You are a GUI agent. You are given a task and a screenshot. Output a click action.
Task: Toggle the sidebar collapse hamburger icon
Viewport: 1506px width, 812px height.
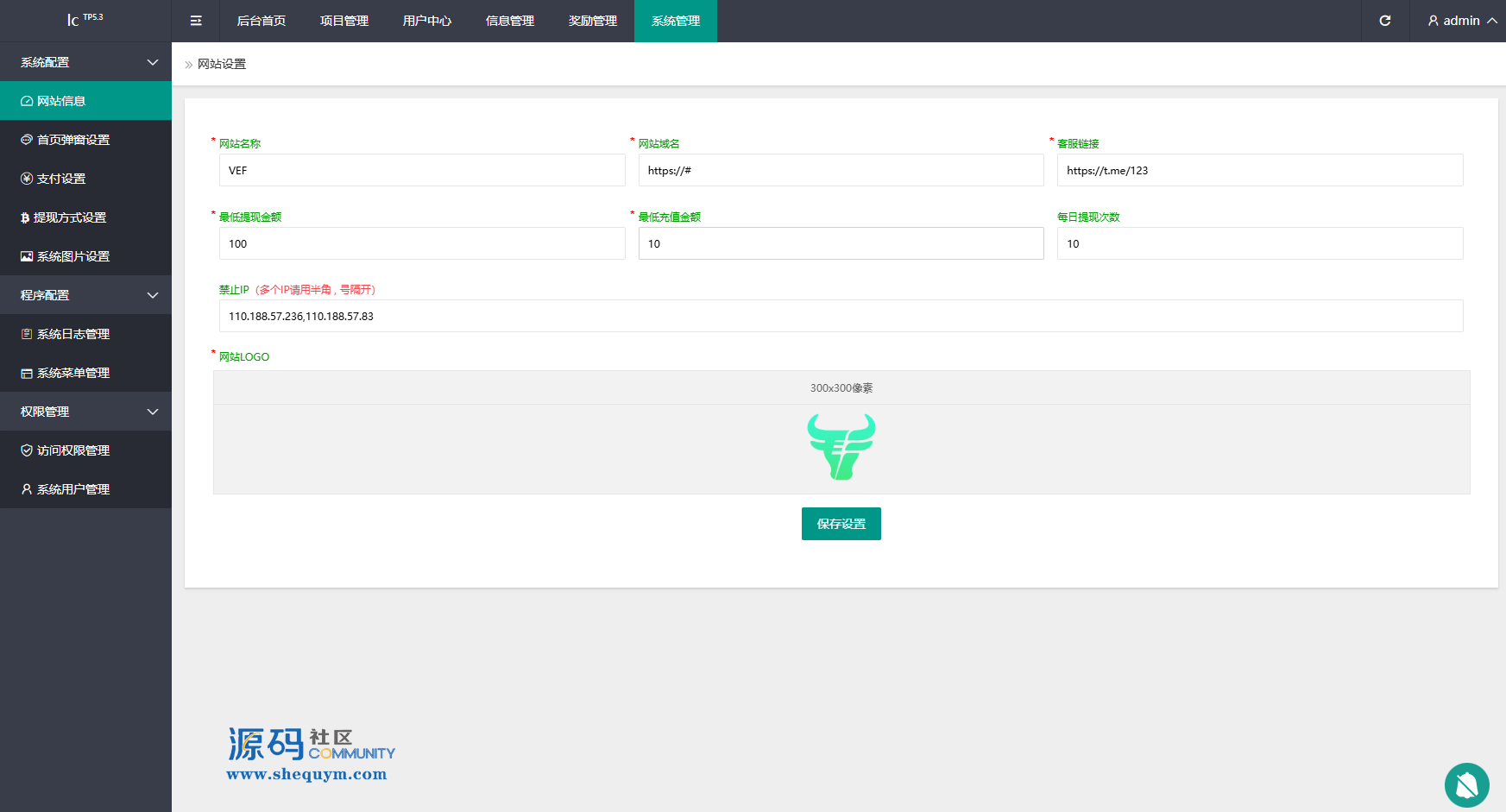pyautogui.click(x=196, y=21)
